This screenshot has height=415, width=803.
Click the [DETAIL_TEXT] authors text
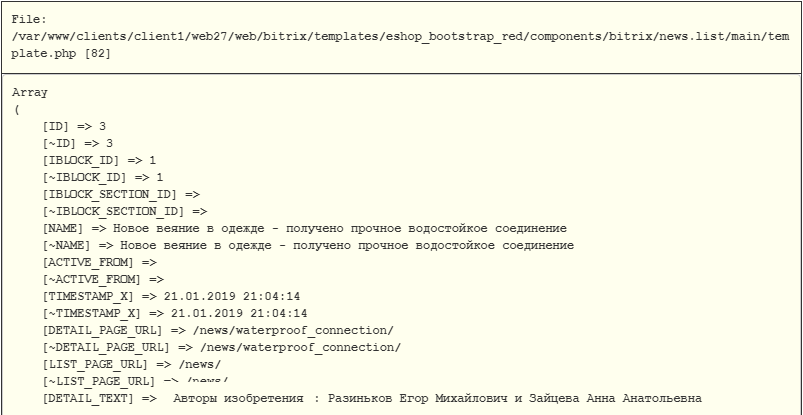pos(437,398)
